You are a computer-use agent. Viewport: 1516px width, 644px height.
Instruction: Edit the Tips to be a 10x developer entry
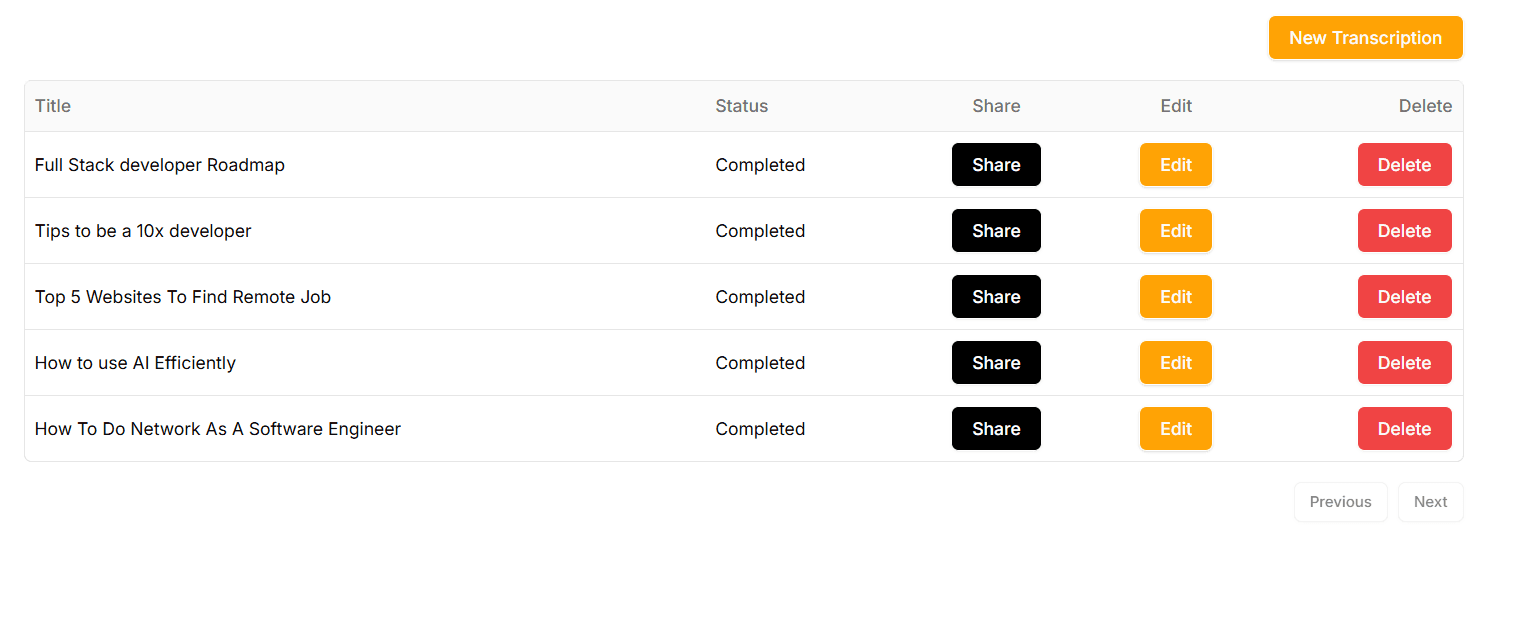pos(1175,230)
